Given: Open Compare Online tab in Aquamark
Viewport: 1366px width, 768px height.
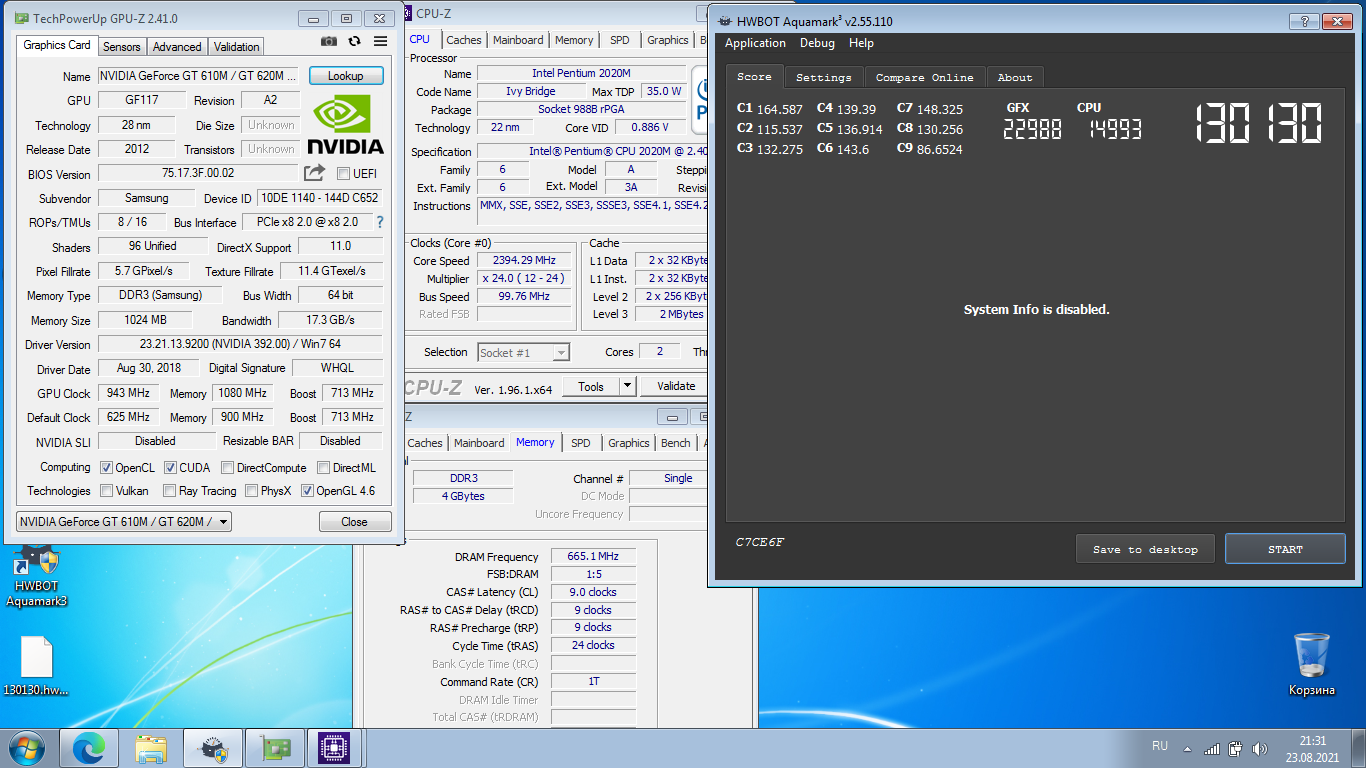Looking at the screenshot, I should coord(925,77).
